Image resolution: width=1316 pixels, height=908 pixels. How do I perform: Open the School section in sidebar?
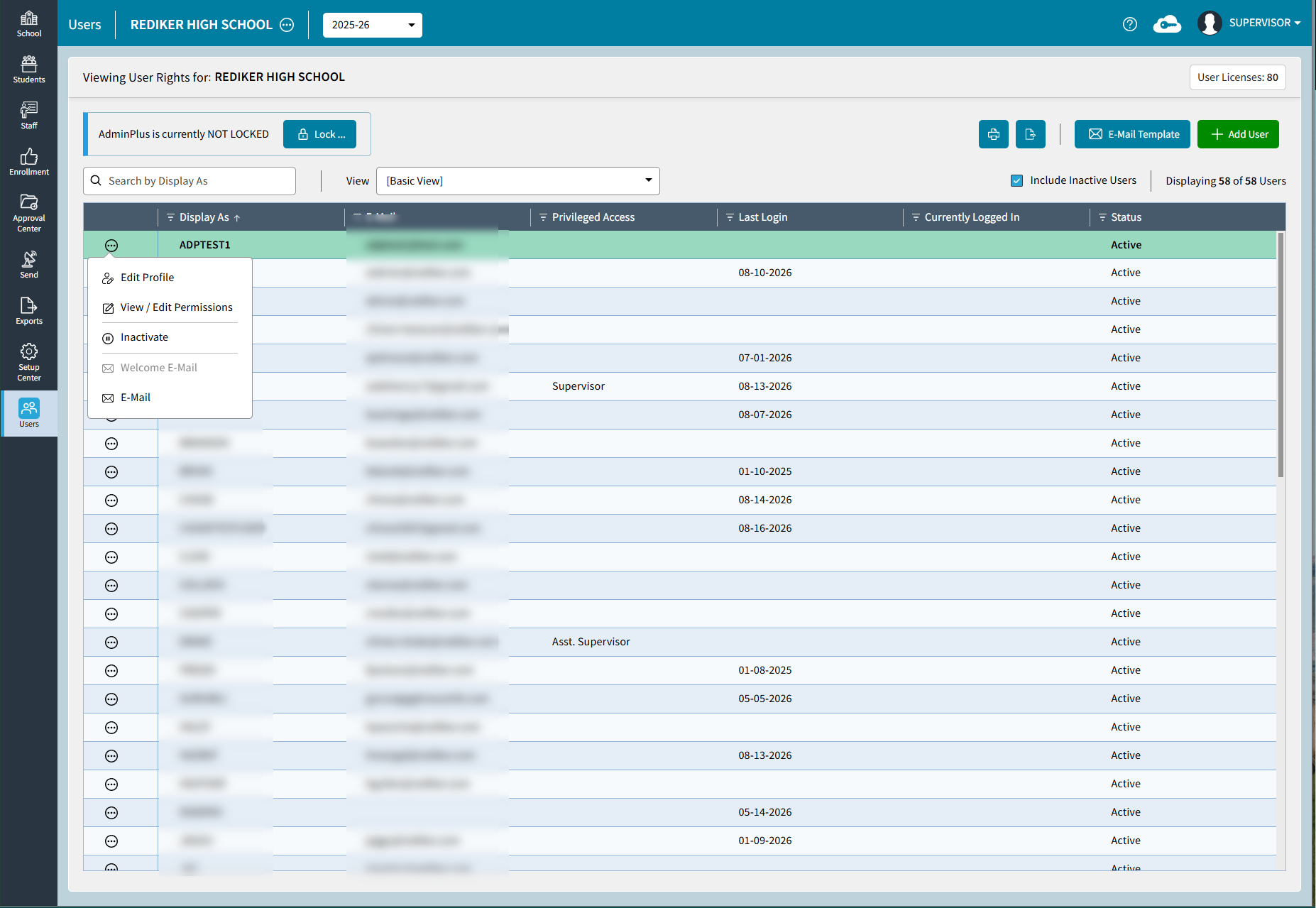point(29,23)
